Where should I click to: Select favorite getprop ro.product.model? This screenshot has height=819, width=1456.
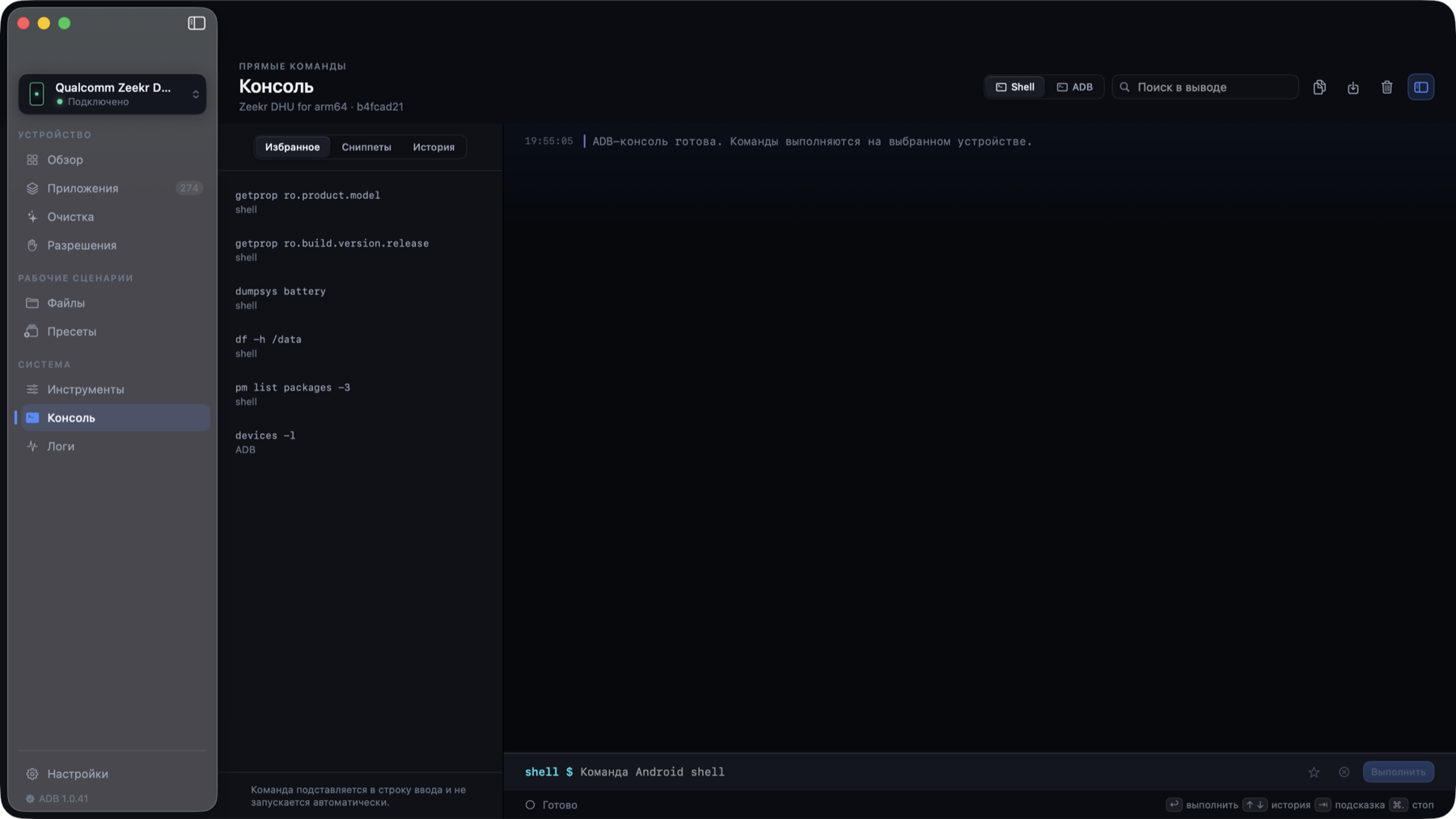tap(361, 202)
